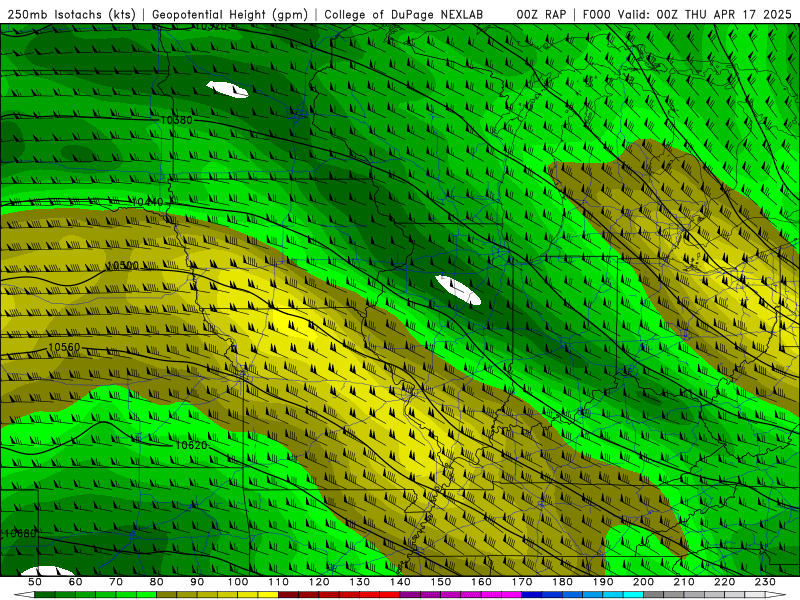Click the legend value 170
The width and height of the screenshot is (800, 600).
tap(522, 582)
